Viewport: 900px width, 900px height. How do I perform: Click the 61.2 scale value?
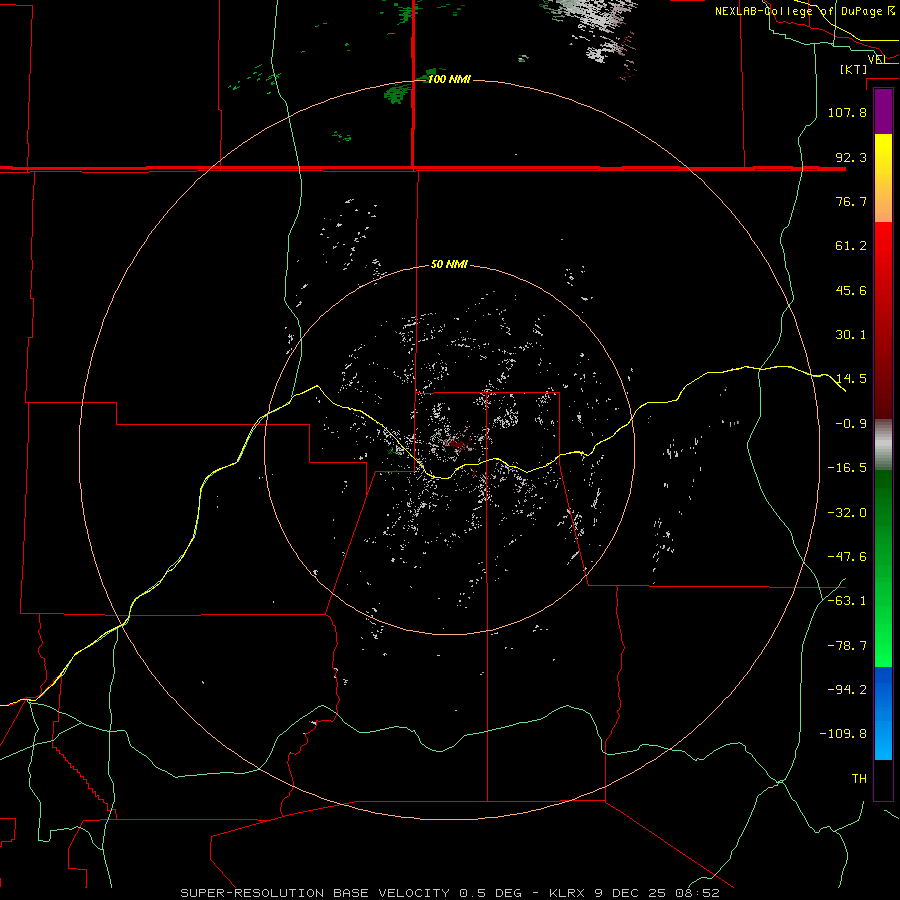coord(851,246)
